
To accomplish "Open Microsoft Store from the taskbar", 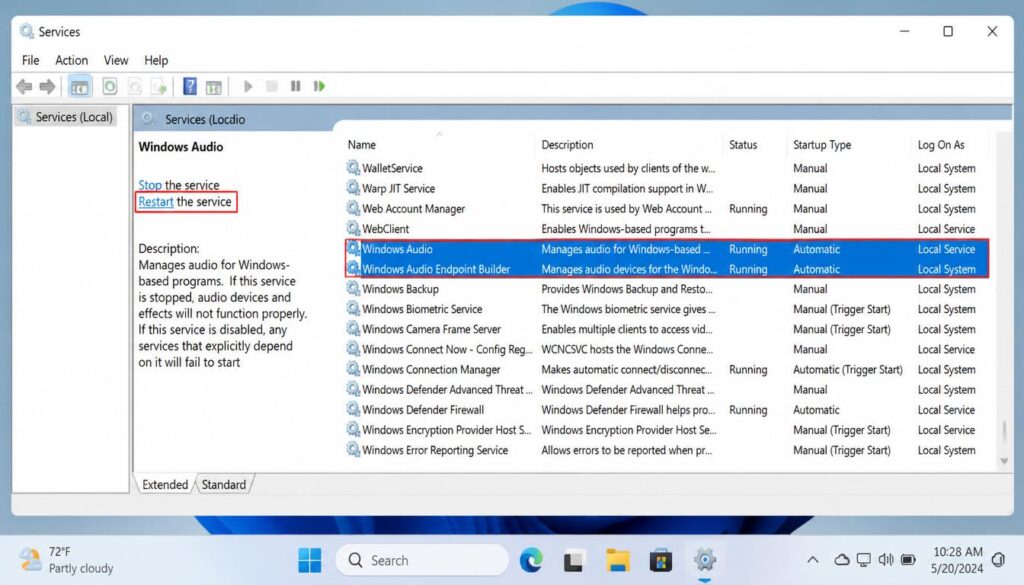I will (661, 560).
